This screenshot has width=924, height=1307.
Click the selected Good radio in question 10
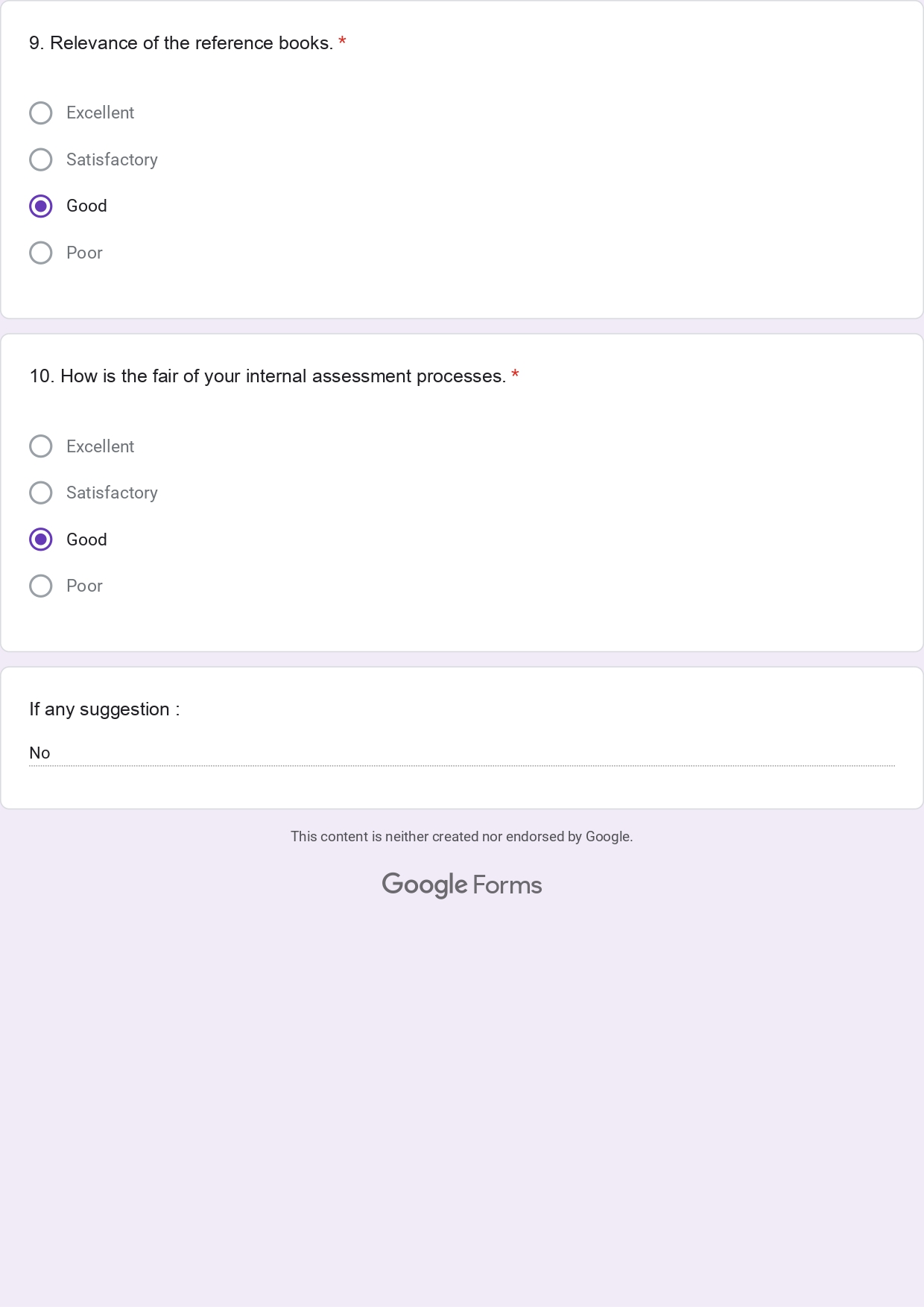41,539
